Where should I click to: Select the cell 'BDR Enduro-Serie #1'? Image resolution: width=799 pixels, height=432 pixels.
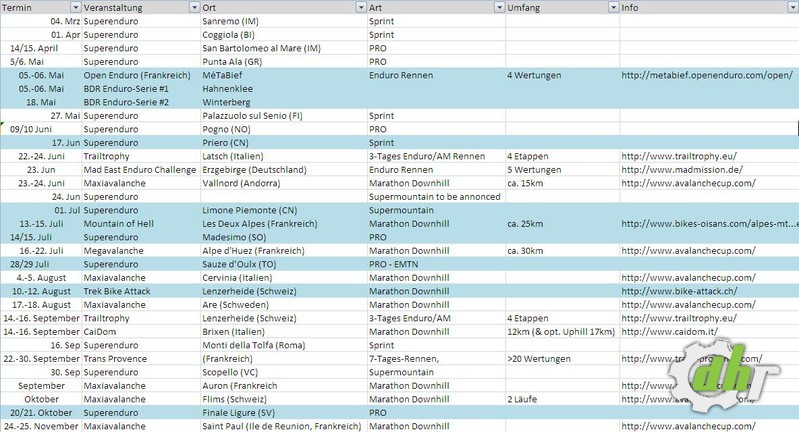(141, 89)
